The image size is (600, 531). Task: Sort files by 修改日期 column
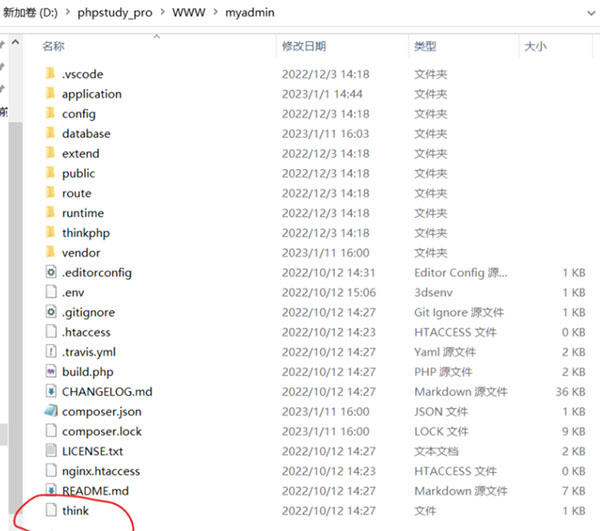point(304,46)
